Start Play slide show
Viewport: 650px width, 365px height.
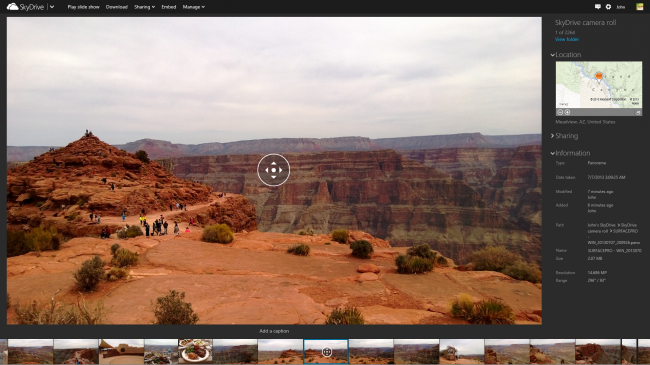(83, 7)
